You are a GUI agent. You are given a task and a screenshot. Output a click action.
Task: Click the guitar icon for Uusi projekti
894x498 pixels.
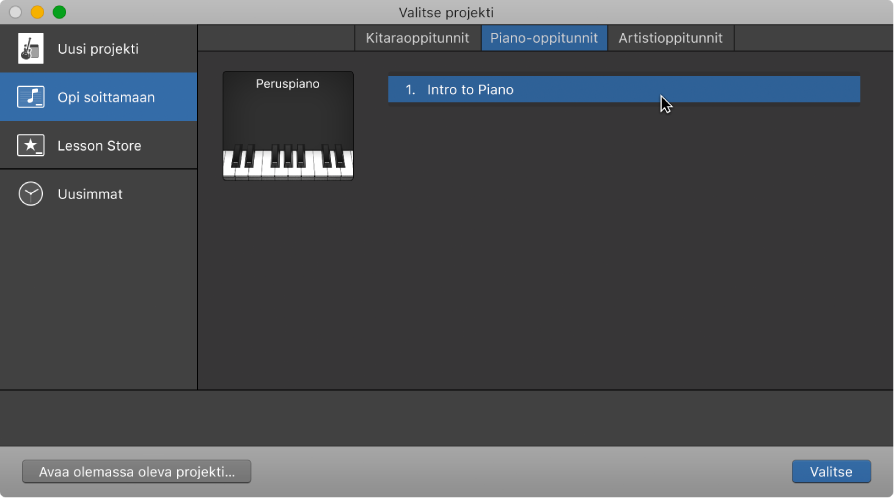click(x=31, y=48)
